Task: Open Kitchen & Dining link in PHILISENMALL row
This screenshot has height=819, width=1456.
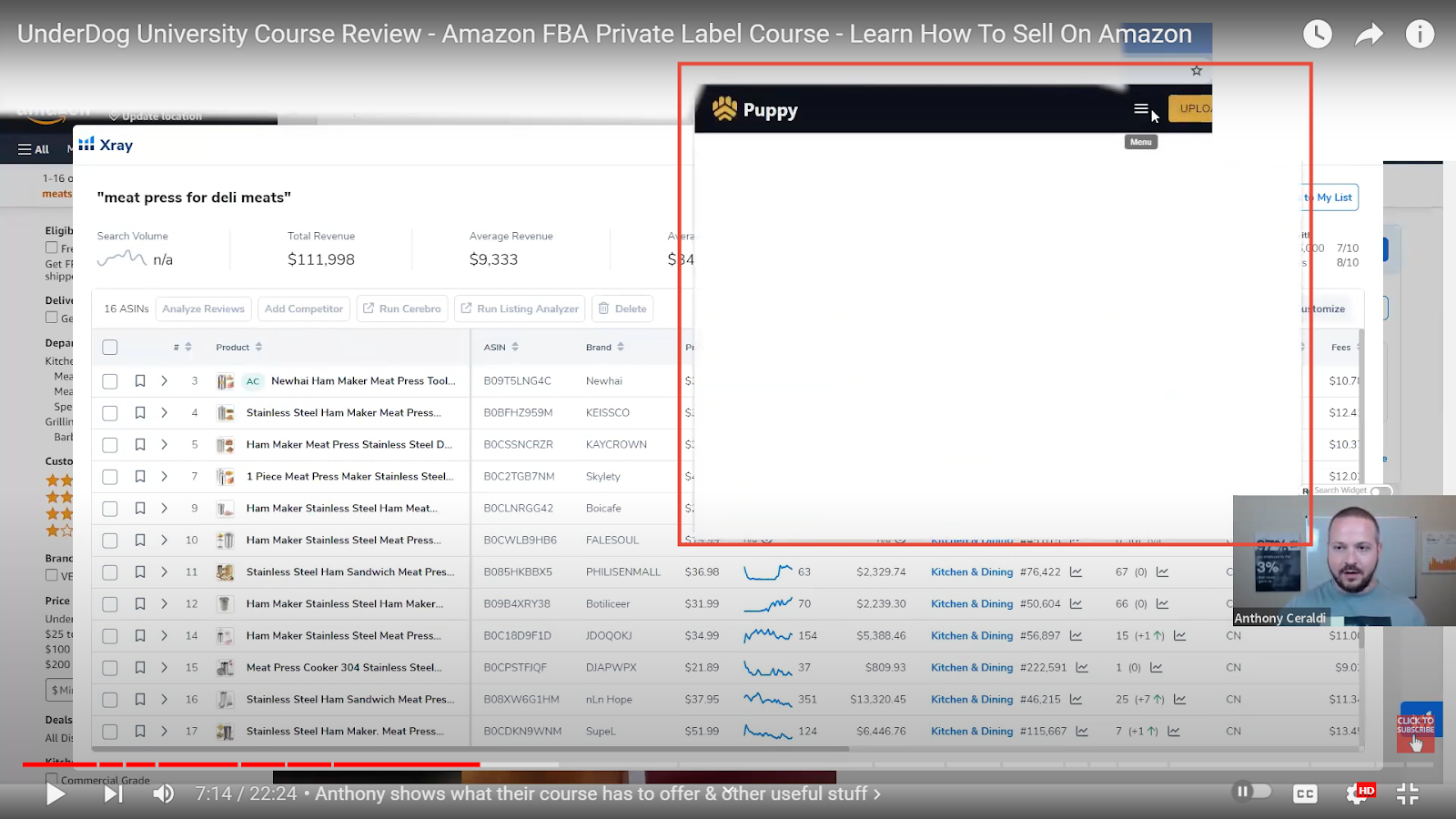Action: 972,572
